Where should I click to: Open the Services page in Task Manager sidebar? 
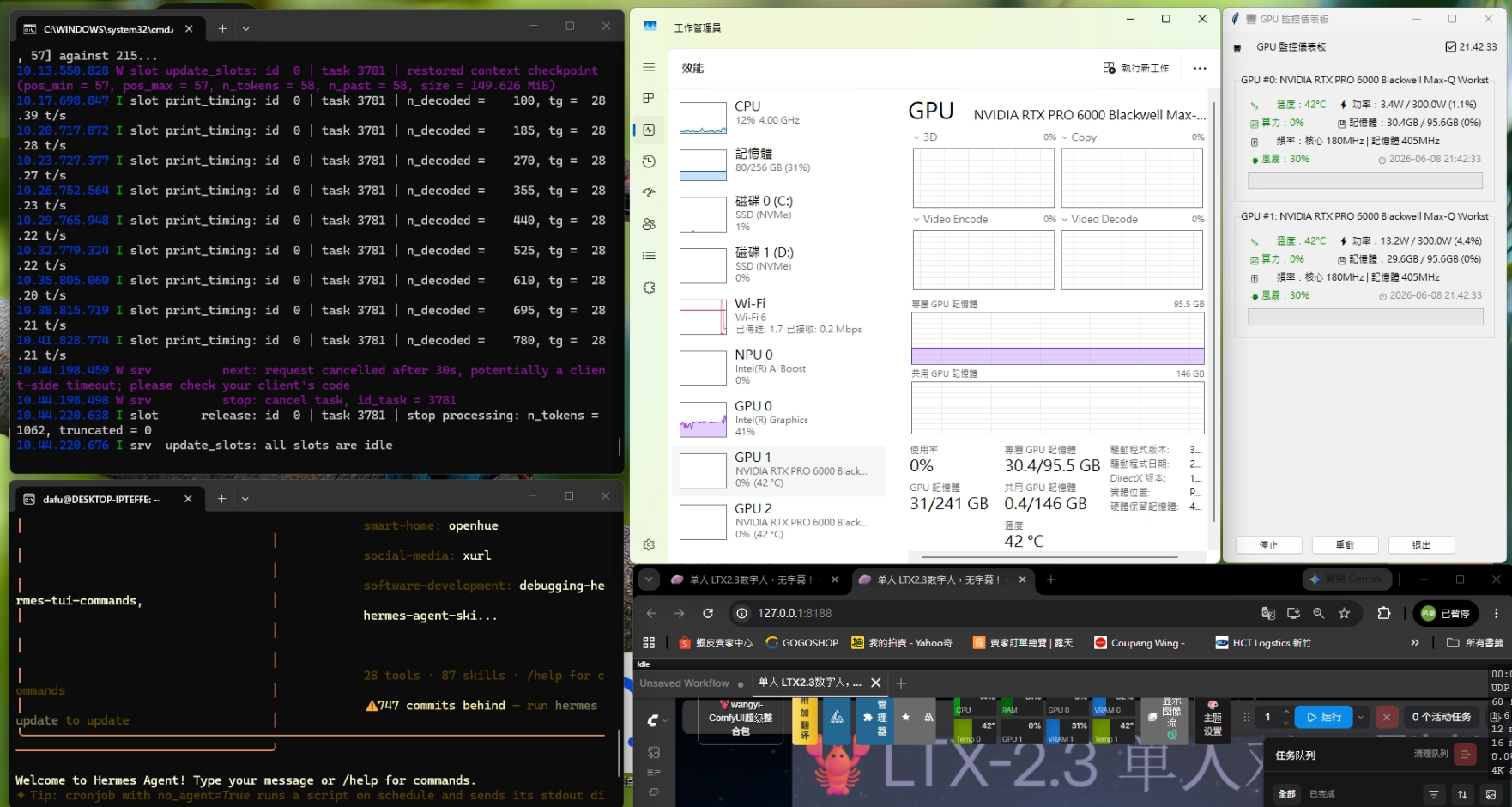[x=649, y=288]
